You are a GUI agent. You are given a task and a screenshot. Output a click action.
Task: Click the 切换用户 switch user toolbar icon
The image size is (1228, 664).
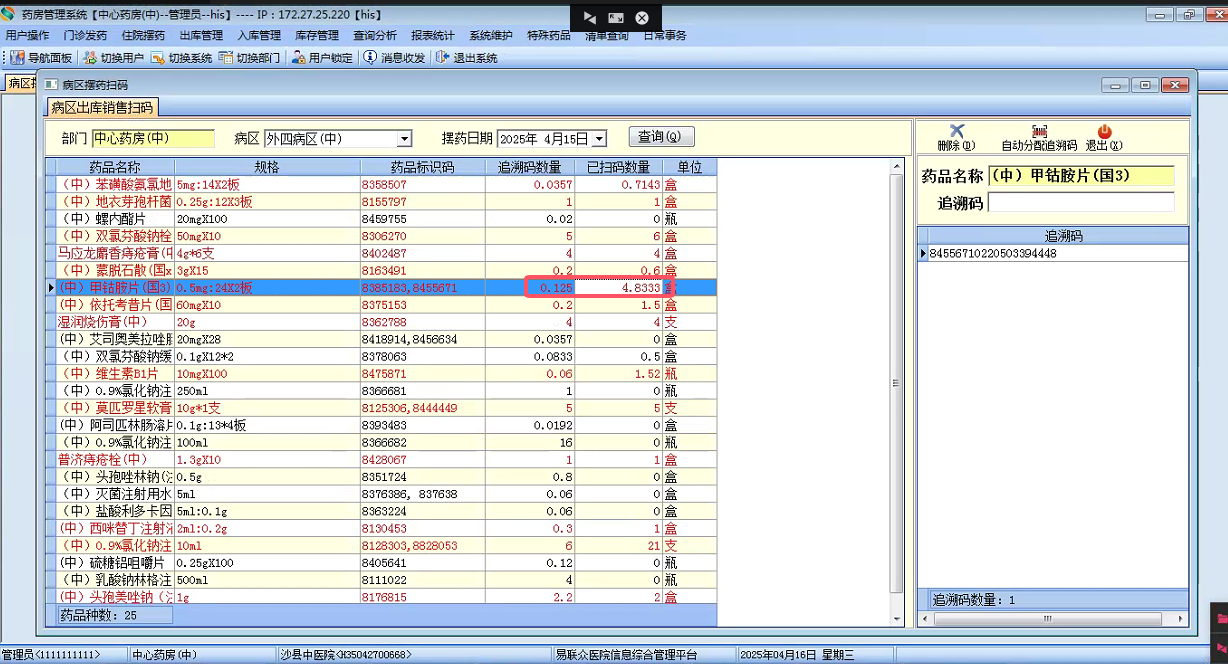pyautogui.click(x=92, y=58)
